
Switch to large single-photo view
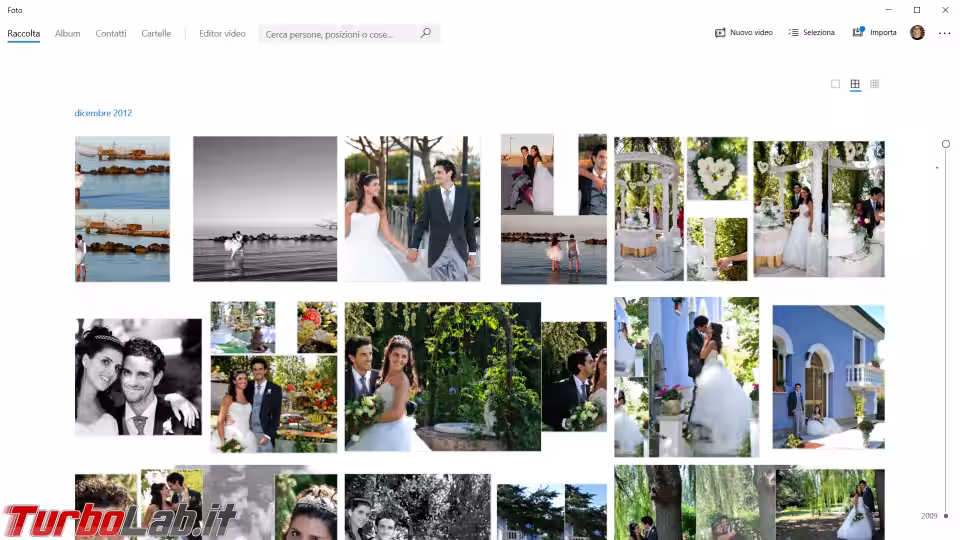(x=835, y=84)
